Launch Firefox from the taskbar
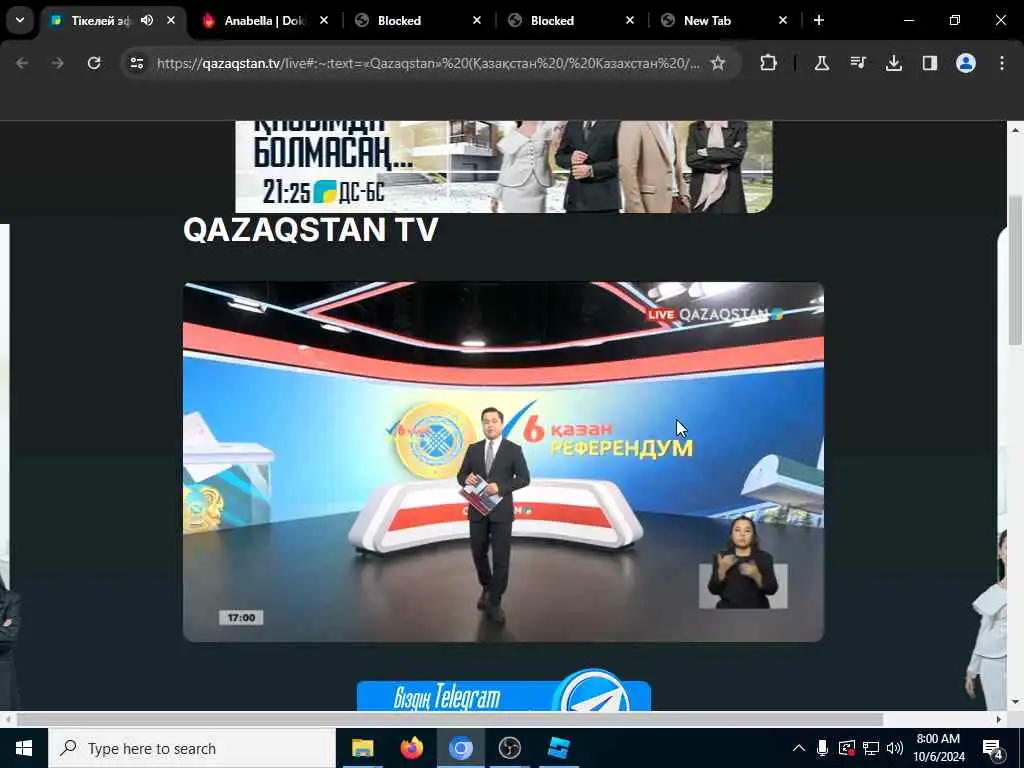The height and width of the screenshot is (768, 1024). 411,748
